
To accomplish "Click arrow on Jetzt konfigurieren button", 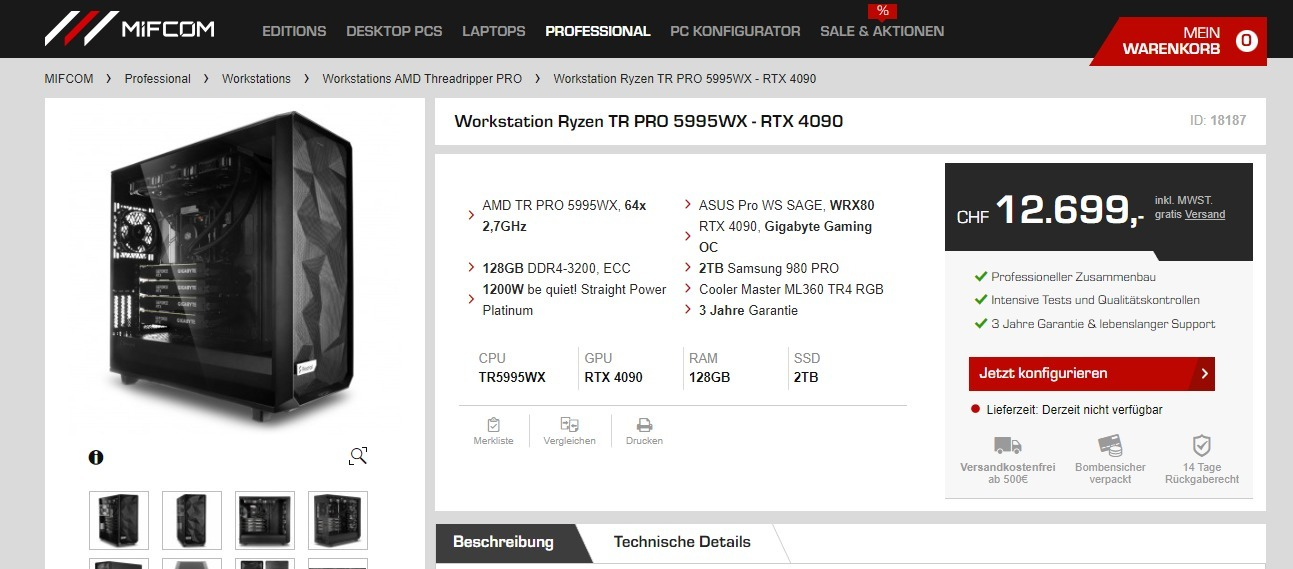I will 1204,373.
